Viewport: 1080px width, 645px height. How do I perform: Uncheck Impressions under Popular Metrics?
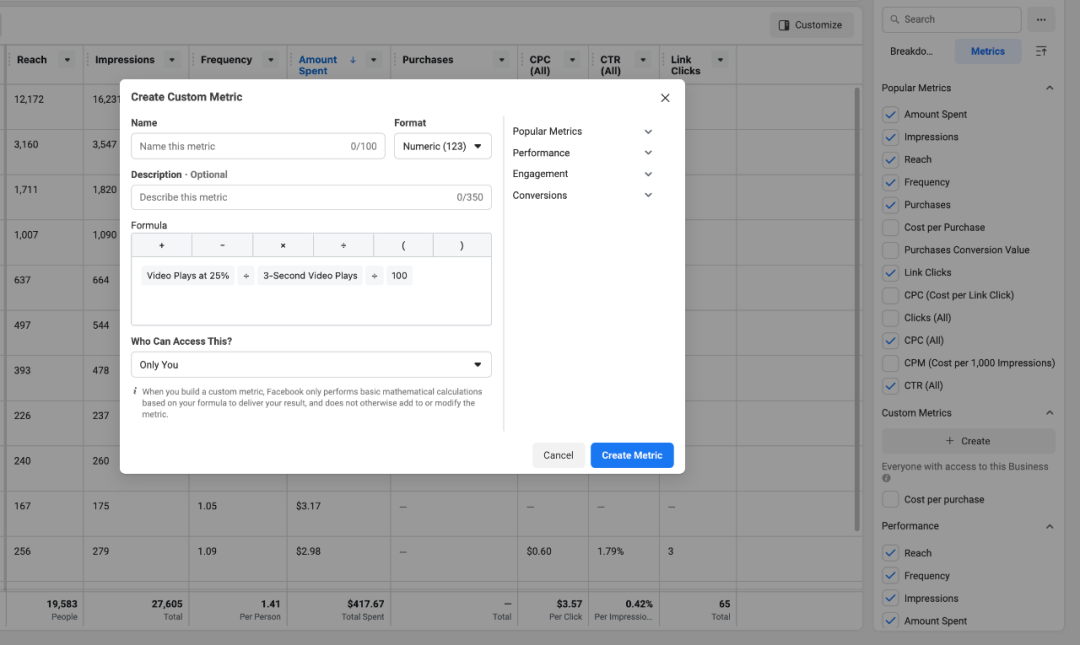(x=891, y=137)
